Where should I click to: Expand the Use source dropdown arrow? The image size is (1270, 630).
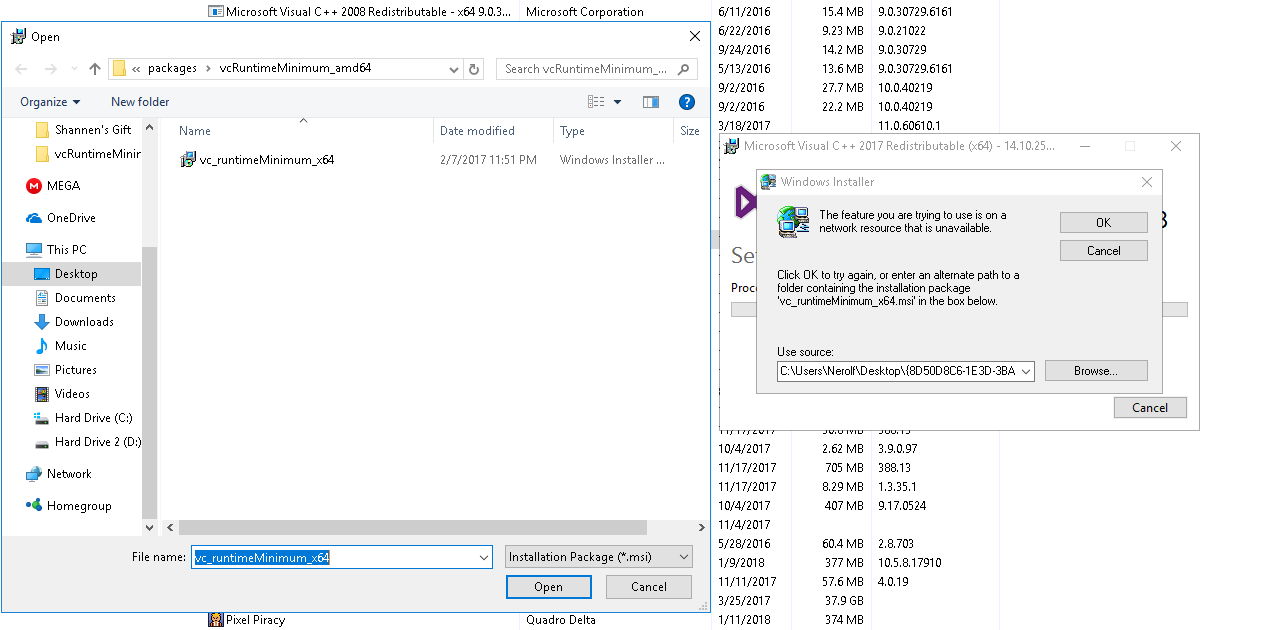[x=1027, y=372]
